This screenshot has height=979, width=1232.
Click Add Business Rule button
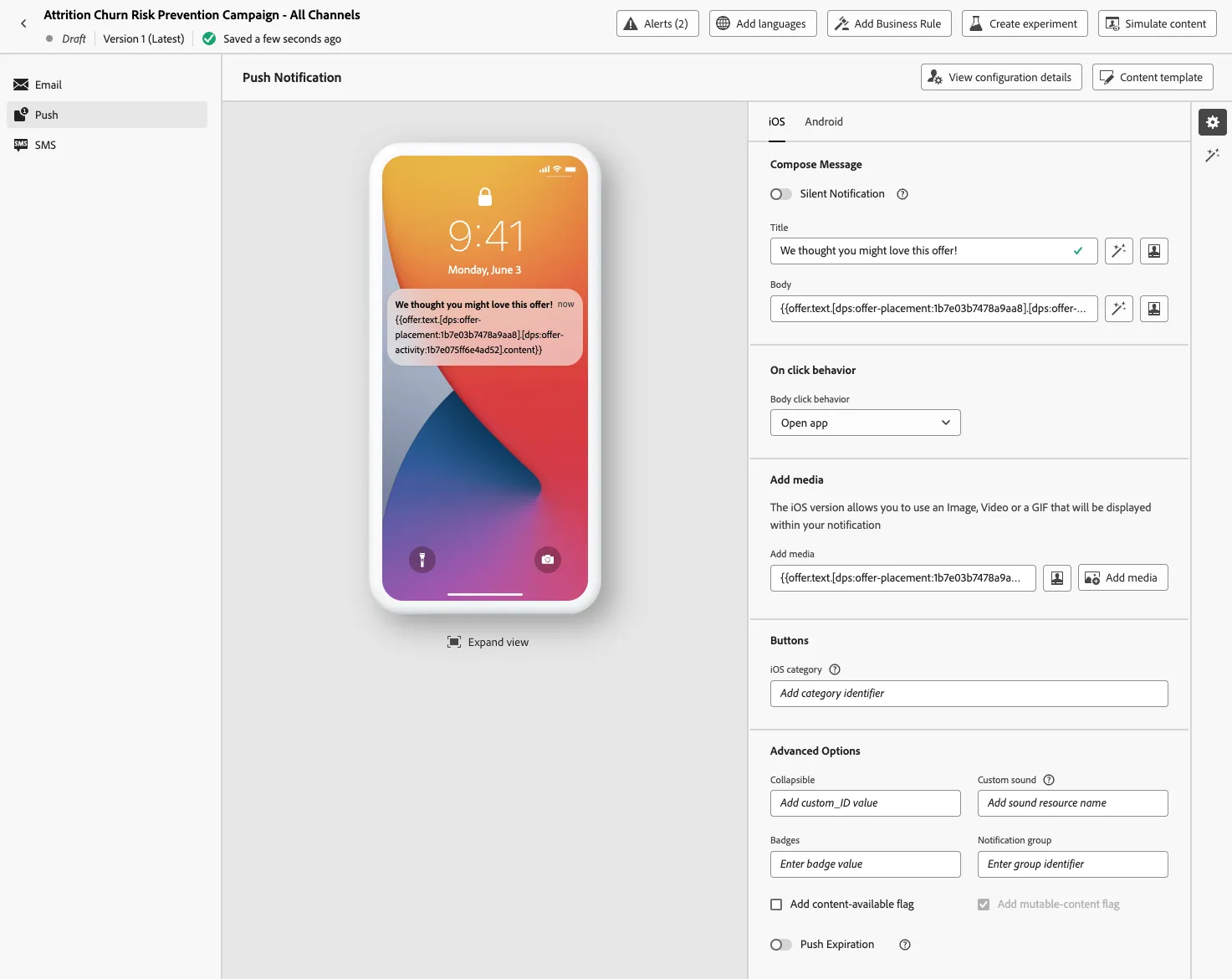point(889,23)
